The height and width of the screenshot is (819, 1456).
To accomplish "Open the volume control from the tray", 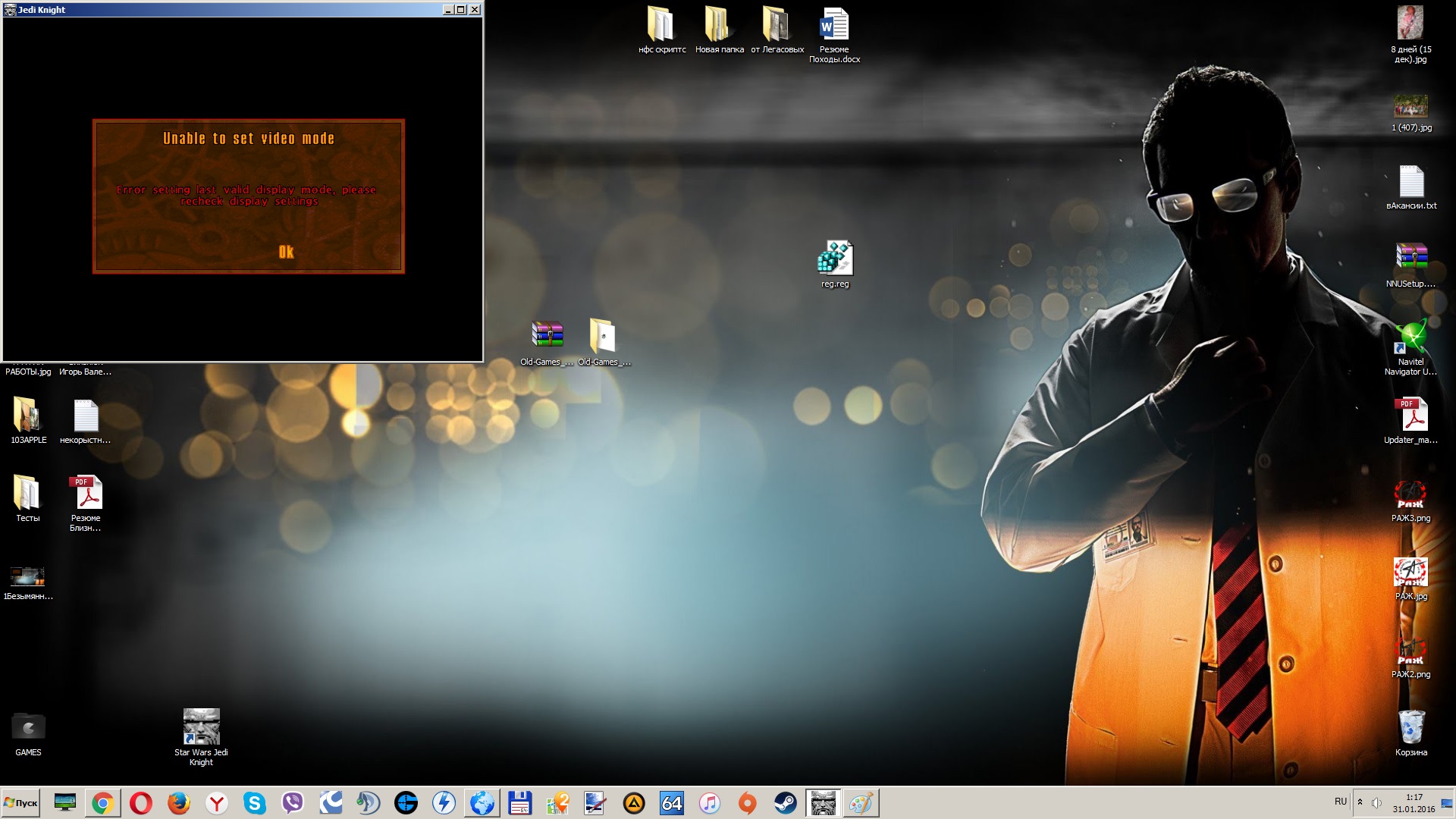I will pos(1376,802).
